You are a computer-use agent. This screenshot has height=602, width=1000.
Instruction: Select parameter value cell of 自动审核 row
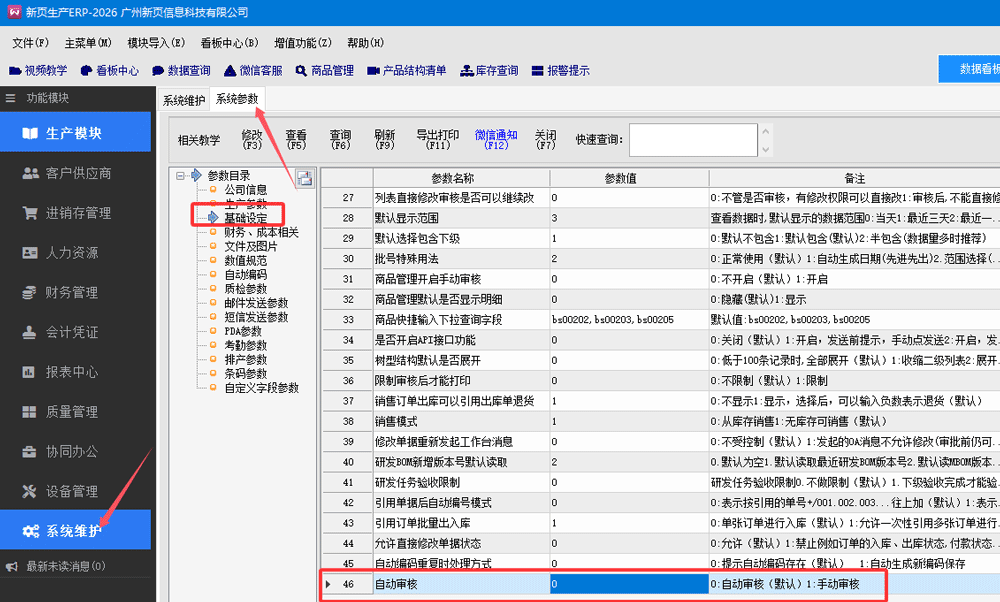(628, 584)
